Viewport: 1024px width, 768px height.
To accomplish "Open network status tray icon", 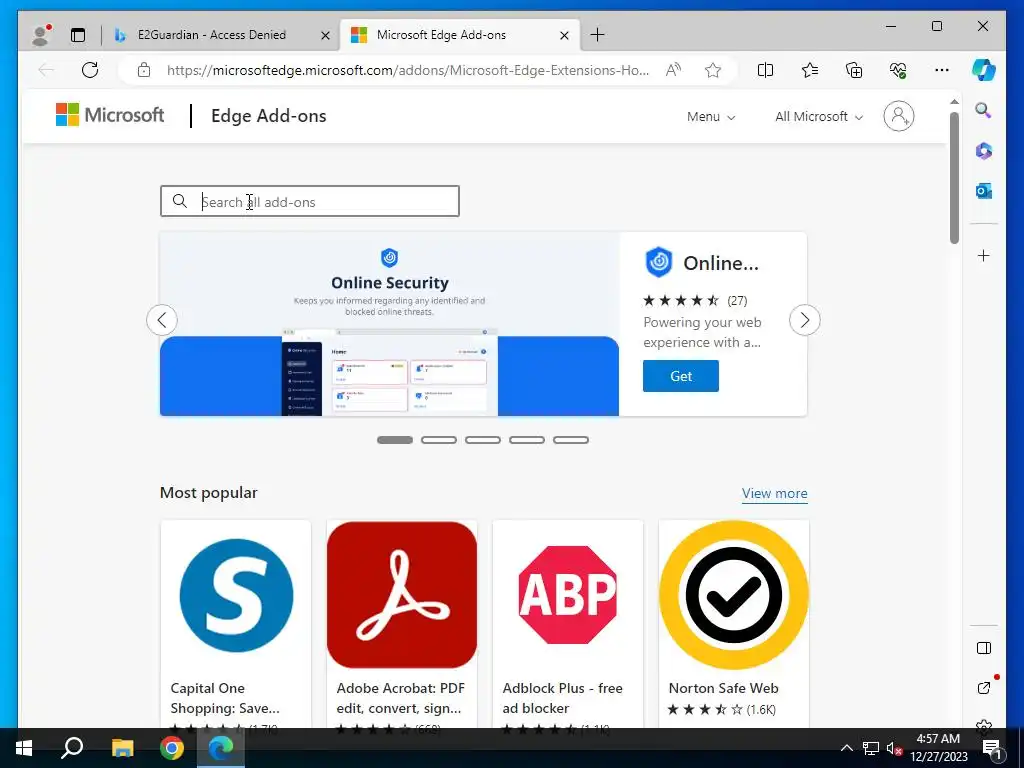I will (871, 748).
